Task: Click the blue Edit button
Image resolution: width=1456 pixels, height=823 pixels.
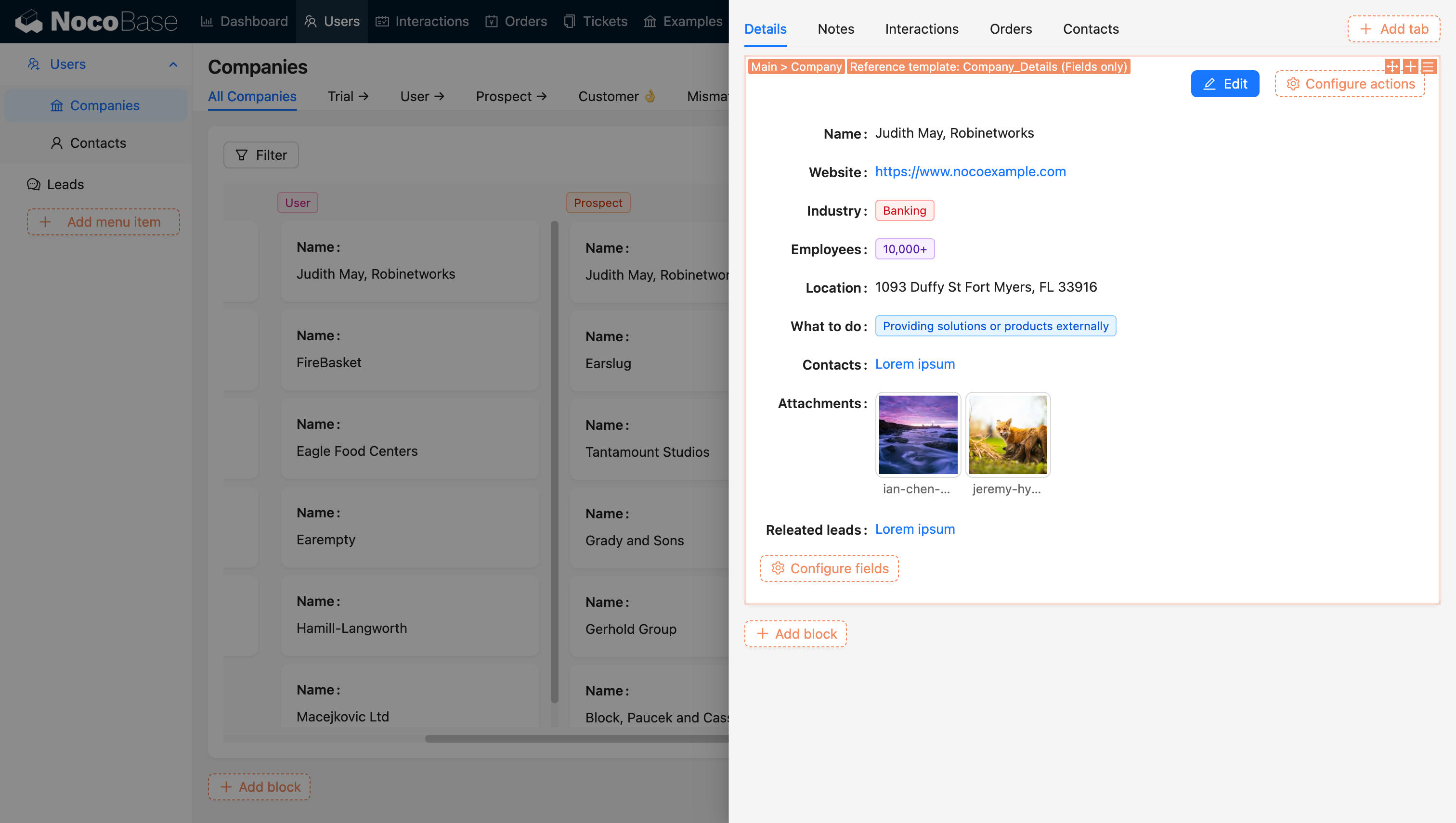Action: [1225, 84]
